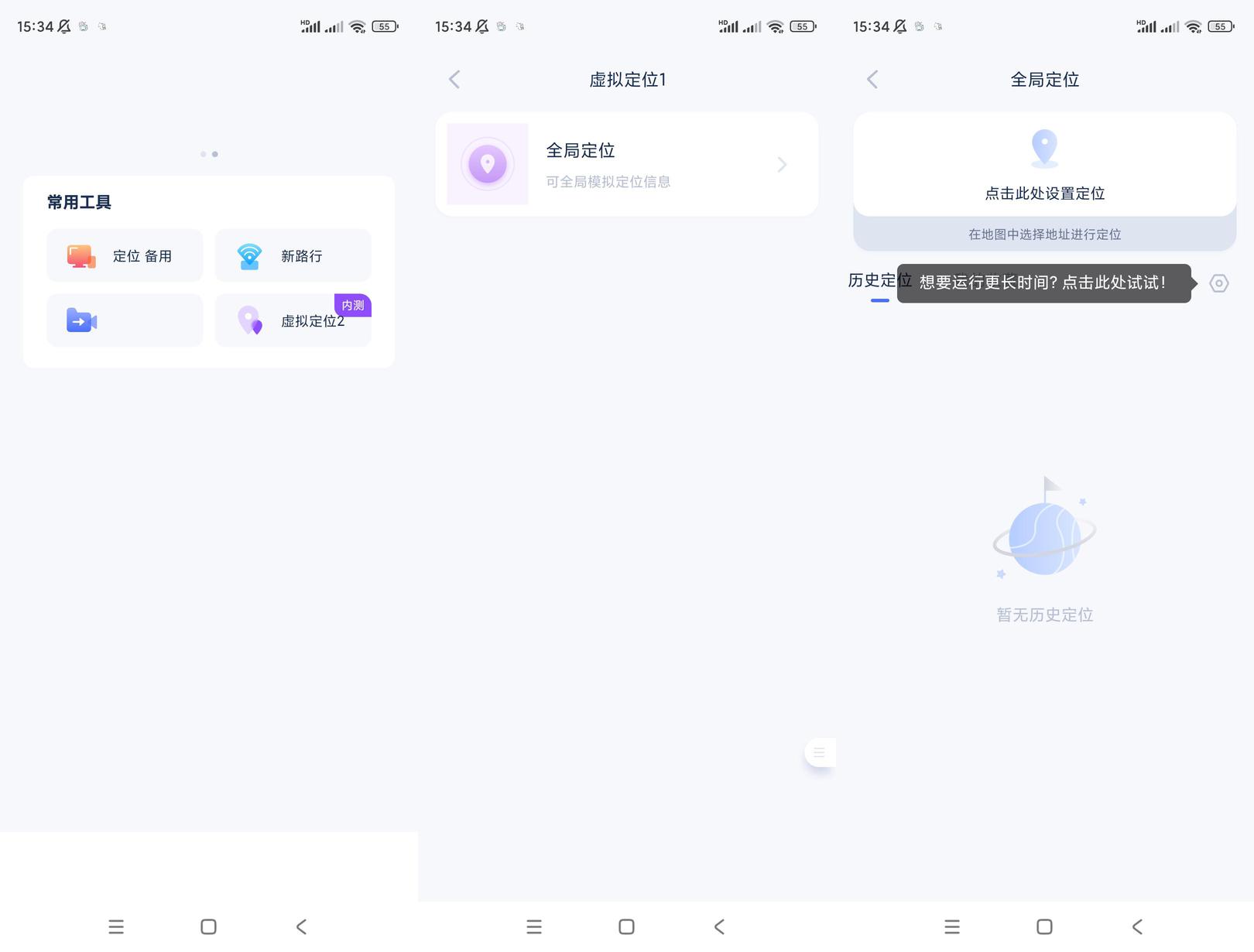This screenshot has height=952, width=1254.
Task: Open the hexagon settings icon
Action: coord(1219,283)
